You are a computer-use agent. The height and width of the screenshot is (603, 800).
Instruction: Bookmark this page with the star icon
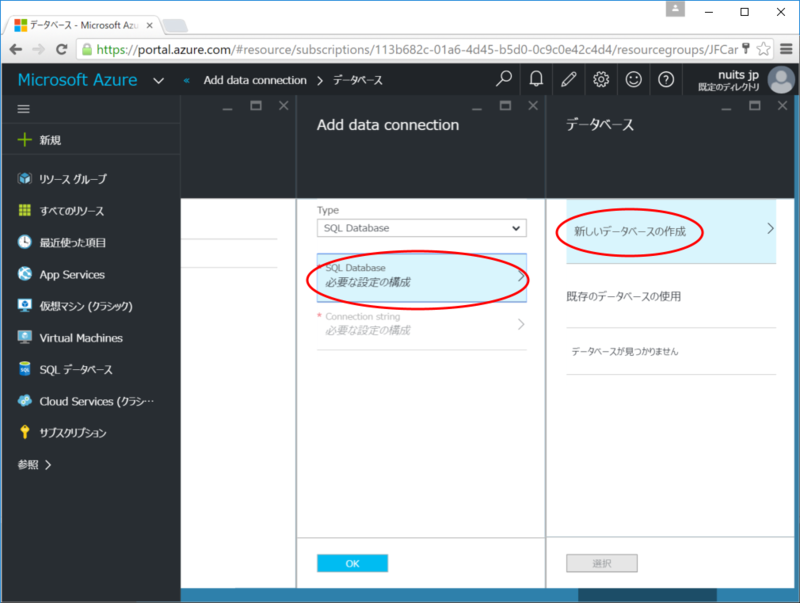763,49
